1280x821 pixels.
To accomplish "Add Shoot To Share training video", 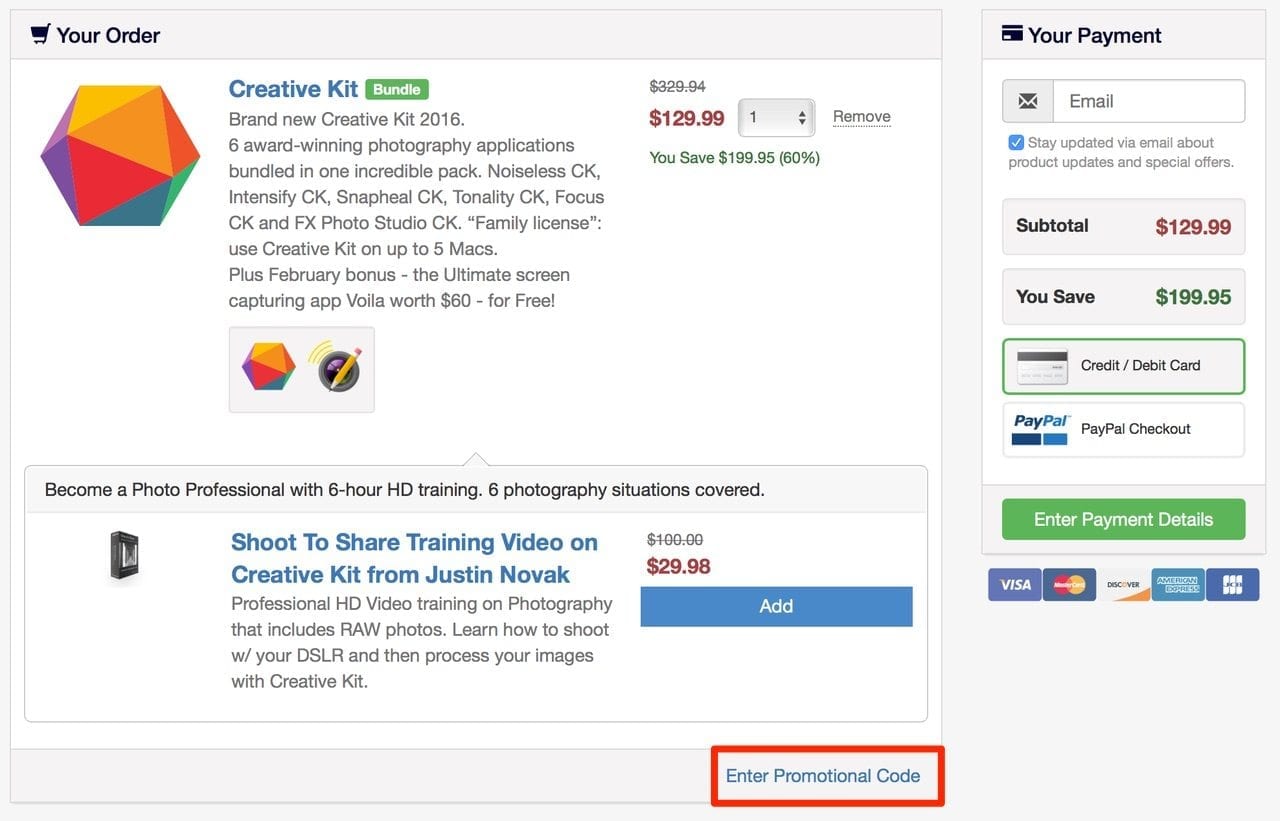I will coord(776,606).
